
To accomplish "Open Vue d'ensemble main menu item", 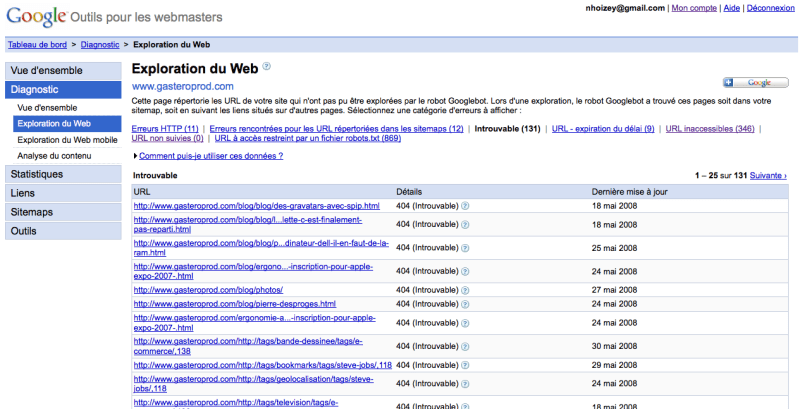I will pyautogui.click(x=63, y=71).
